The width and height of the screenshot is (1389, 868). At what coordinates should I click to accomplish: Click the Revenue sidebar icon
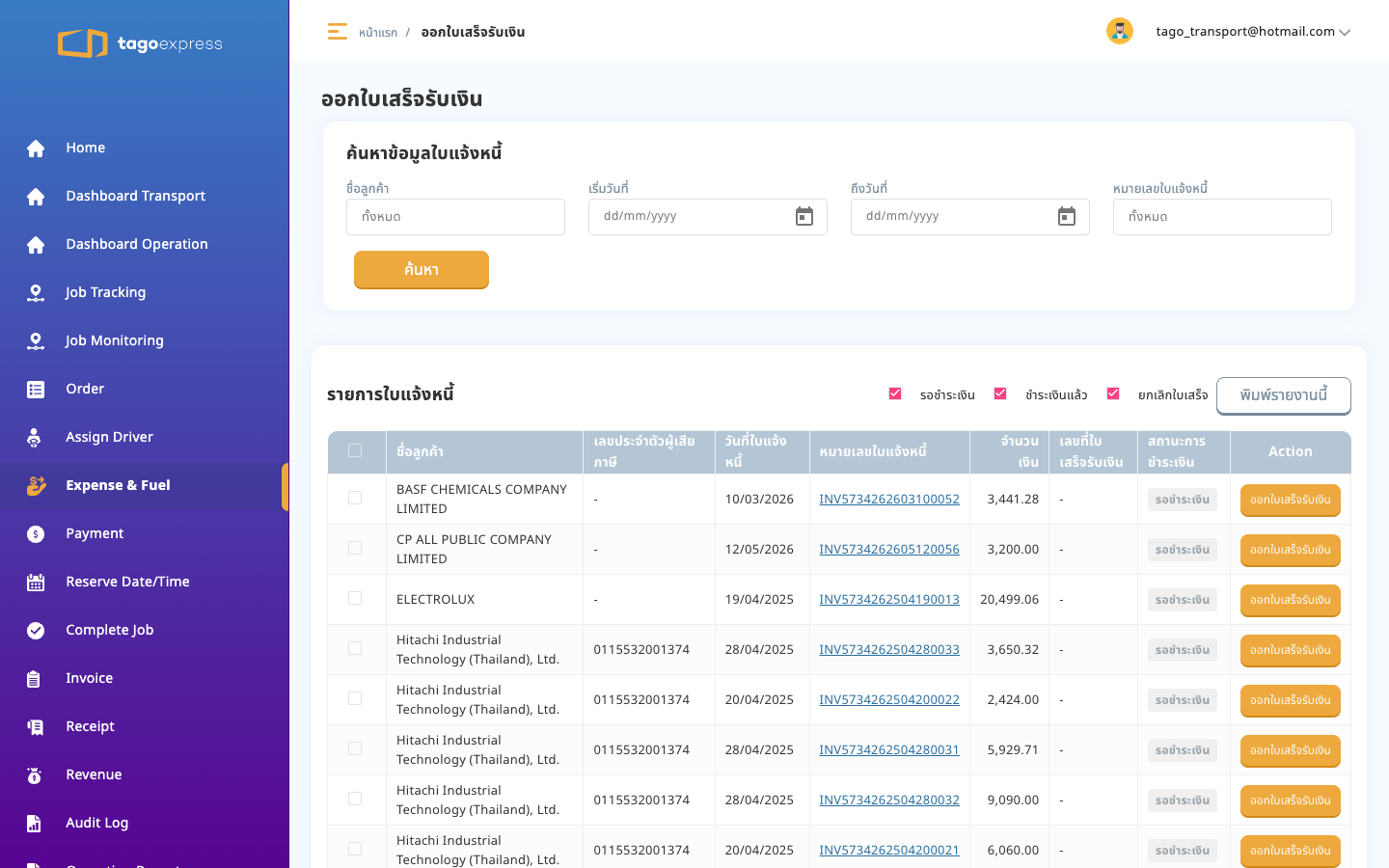tap(35, 774)
